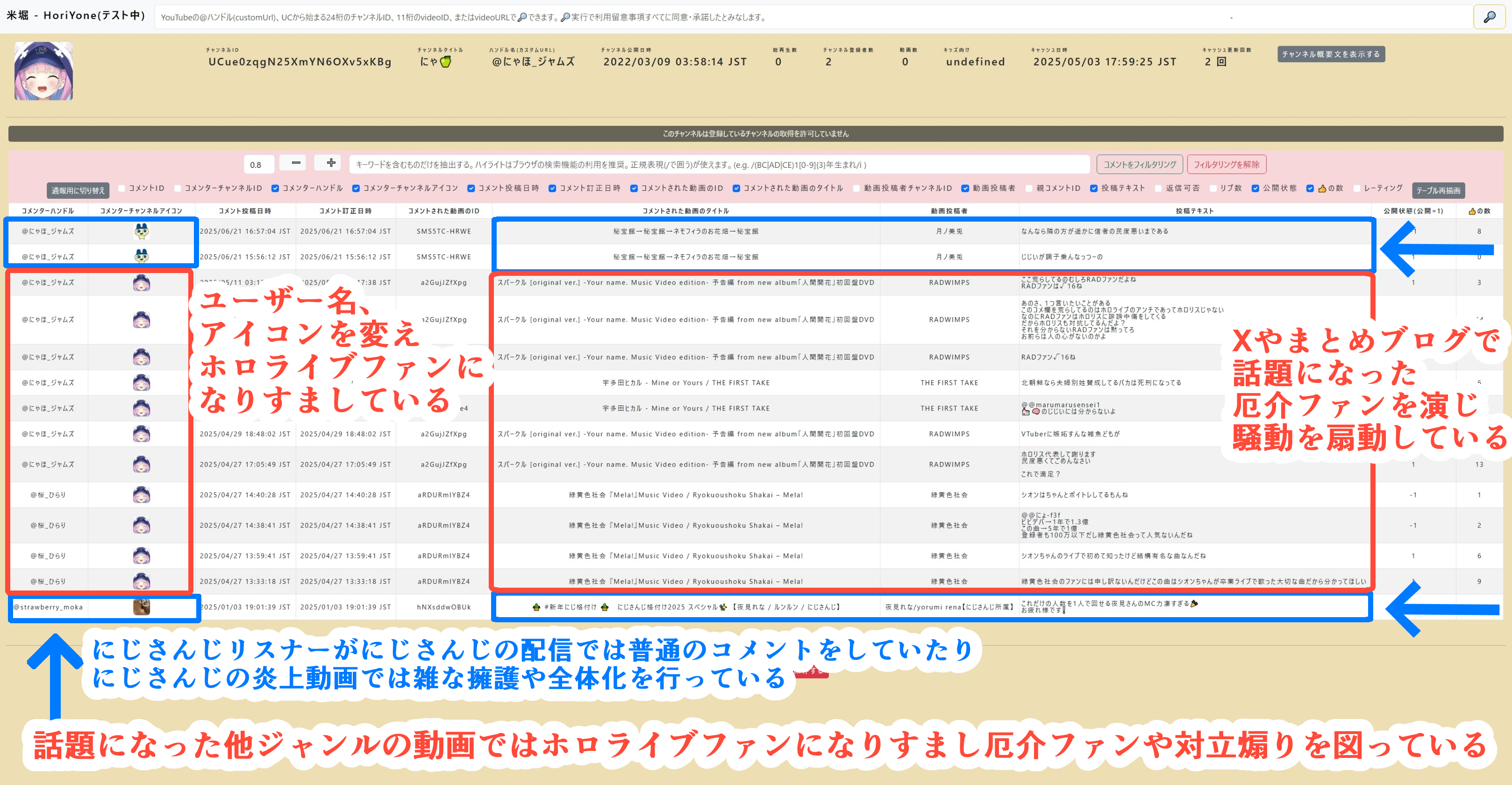Uncheck the コメンターハンドル checkbox

tap(275, 188)
